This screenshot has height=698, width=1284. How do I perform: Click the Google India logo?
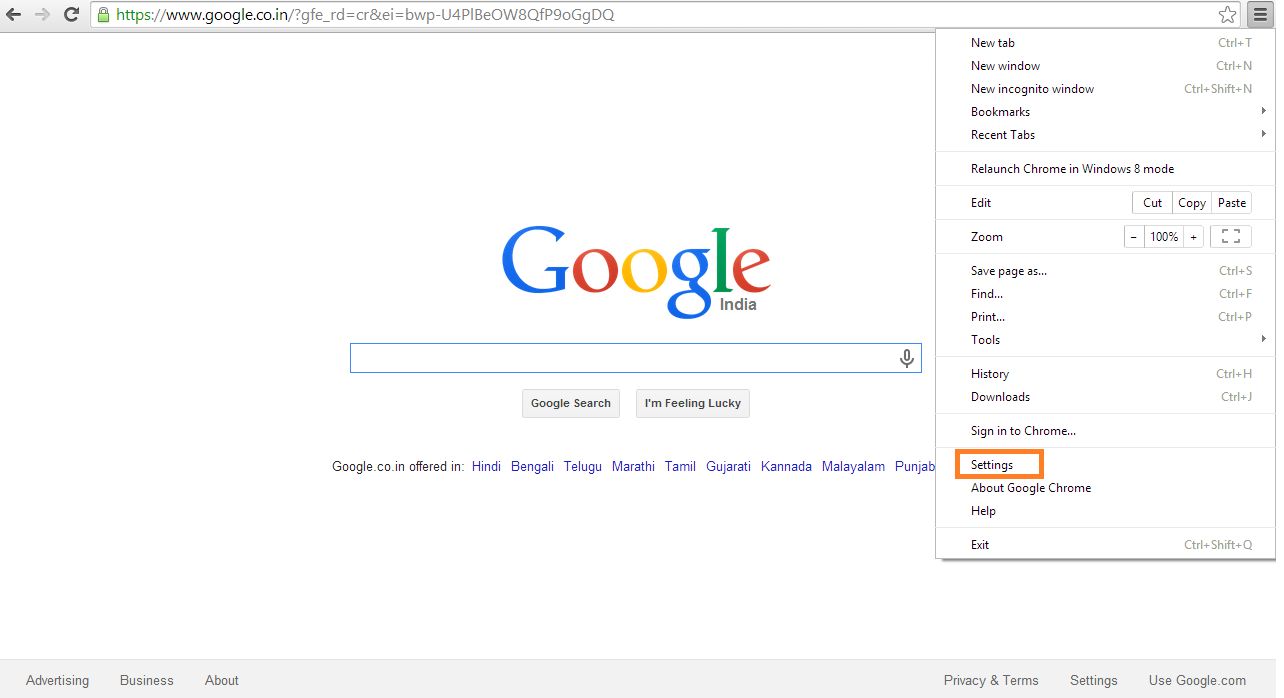(x=636, y=271)
